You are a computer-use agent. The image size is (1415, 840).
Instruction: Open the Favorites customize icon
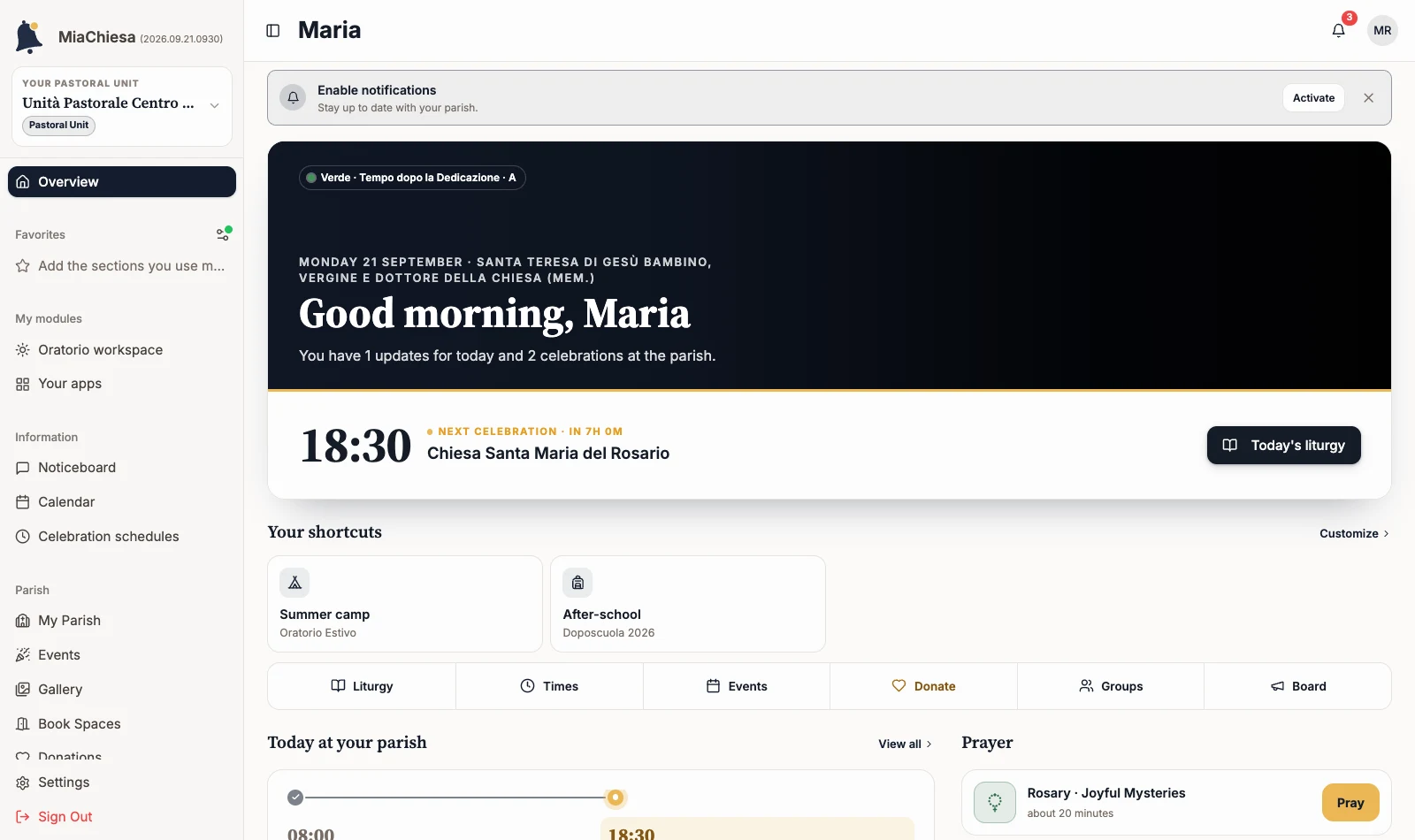(x=224, y=234)
